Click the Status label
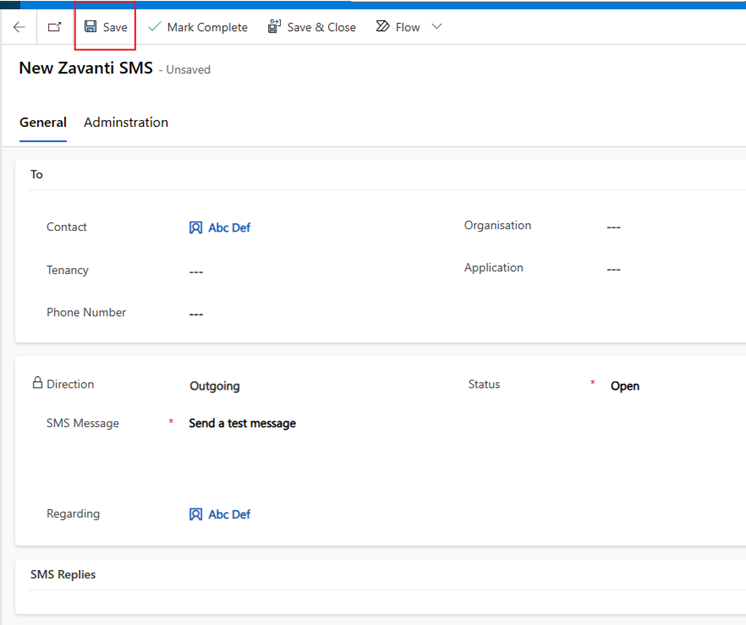This screenshot has width=746, height=625. click(484, 384)
